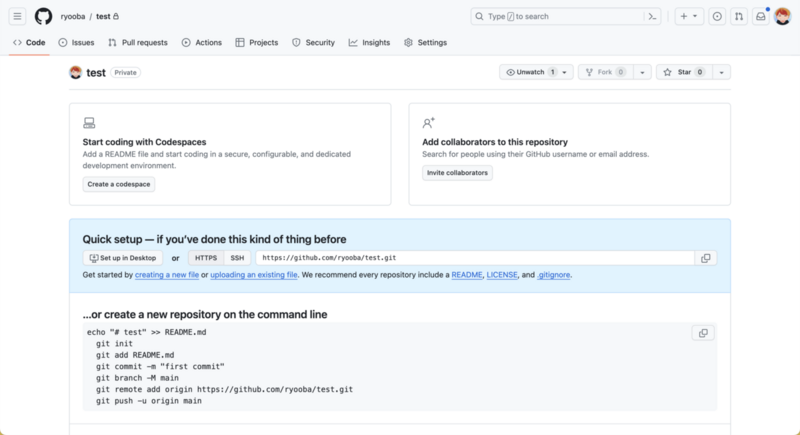The height and width of the screenshot is (435, 800).
Task: Open the .gitignore link
Action: [x=554, y=275]
